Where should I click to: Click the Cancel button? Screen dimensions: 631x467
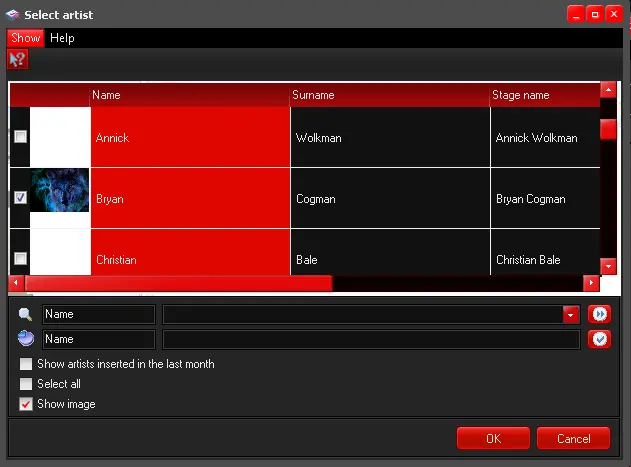(573, 438)
